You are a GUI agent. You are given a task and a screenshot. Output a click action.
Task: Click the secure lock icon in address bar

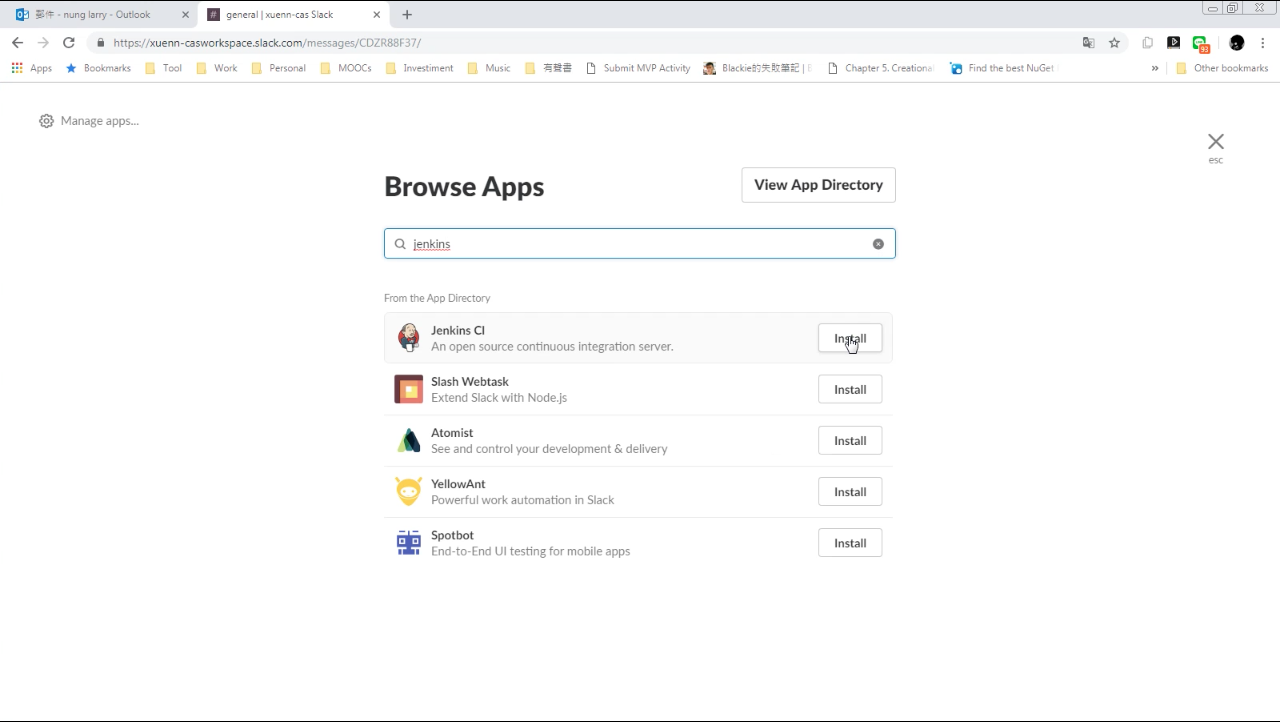click(x=100, y=43)
